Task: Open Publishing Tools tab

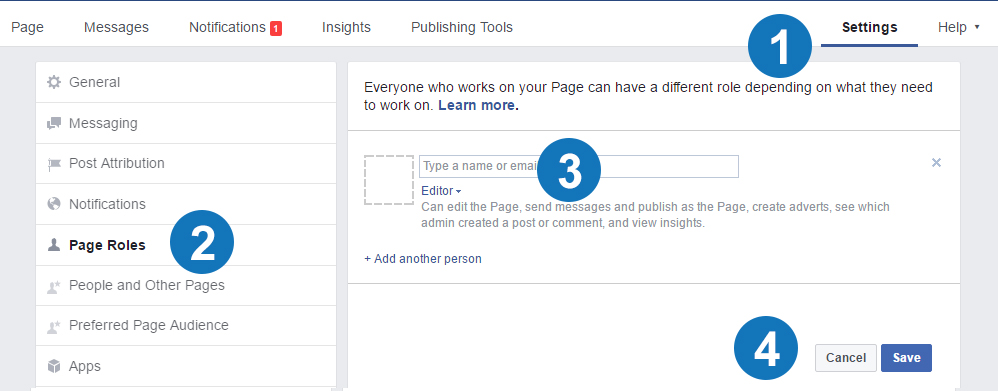Action: [461, 27]
